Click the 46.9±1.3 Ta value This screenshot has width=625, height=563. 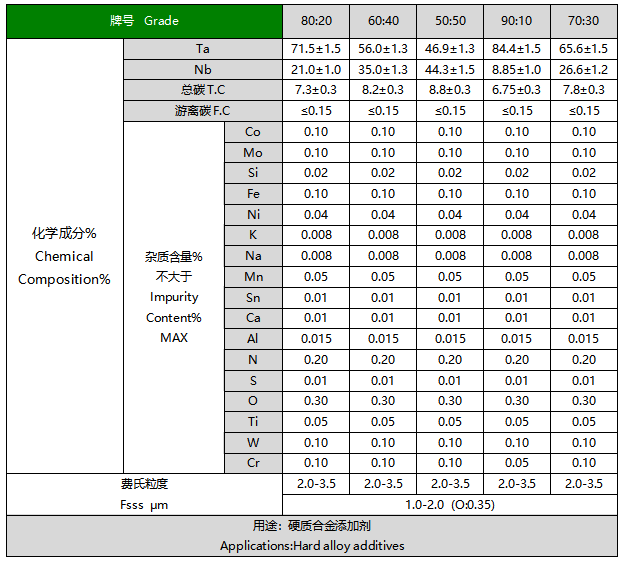(450, 49)
